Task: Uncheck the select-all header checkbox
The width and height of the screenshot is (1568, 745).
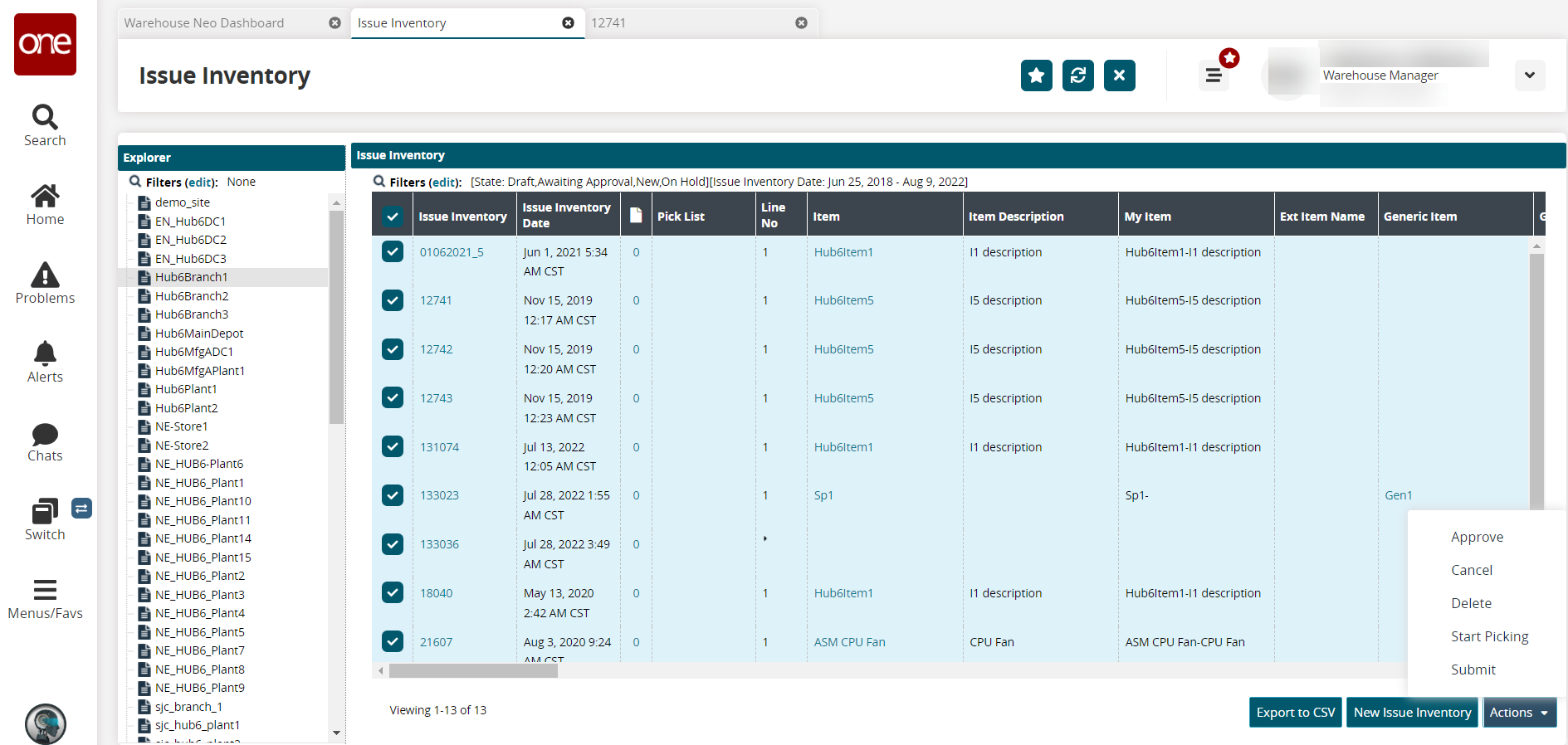Action: click(393, 217)
